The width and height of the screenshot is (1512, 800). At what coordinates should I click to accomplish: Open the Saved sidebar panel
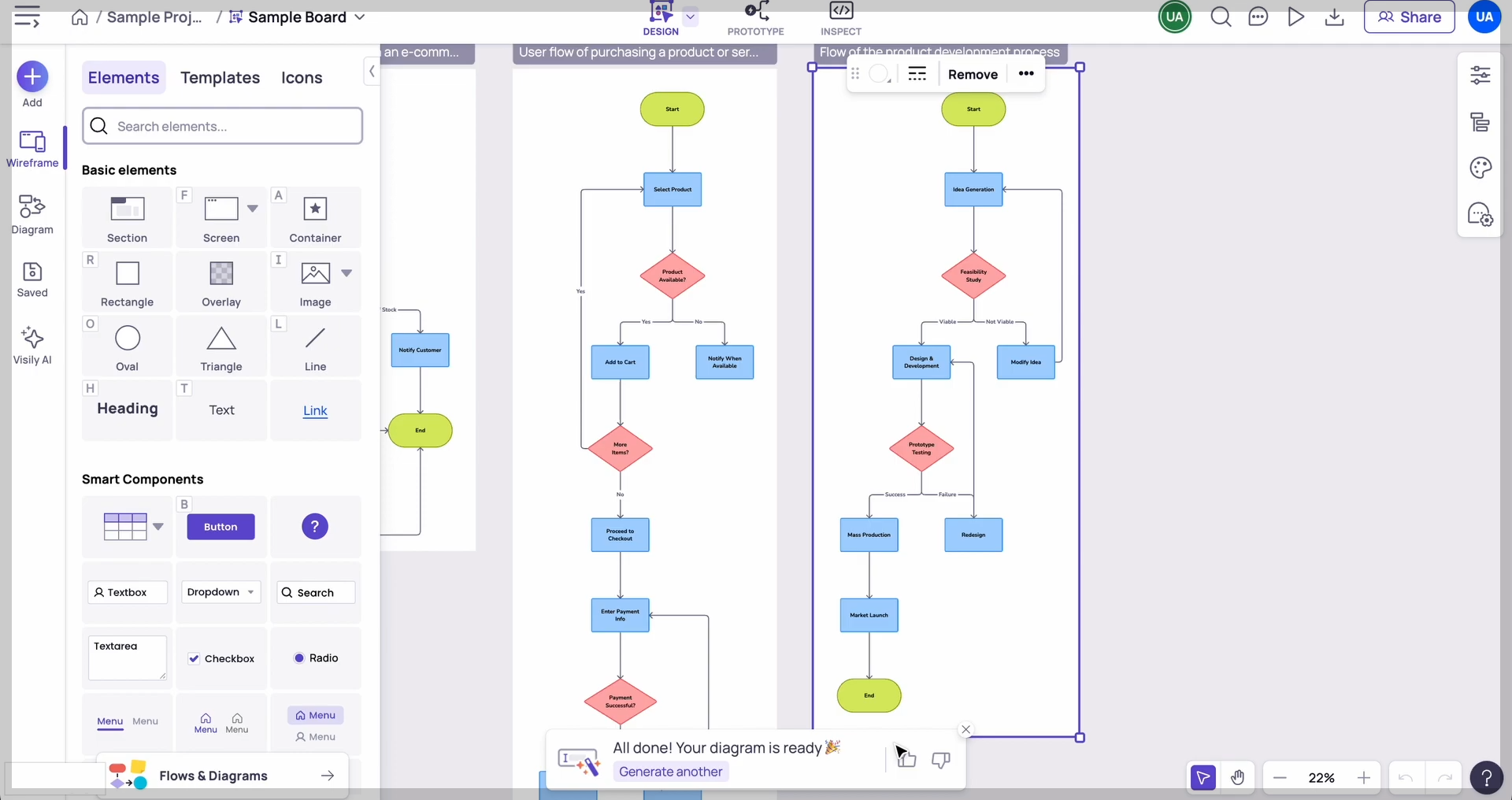pos(32,280)
